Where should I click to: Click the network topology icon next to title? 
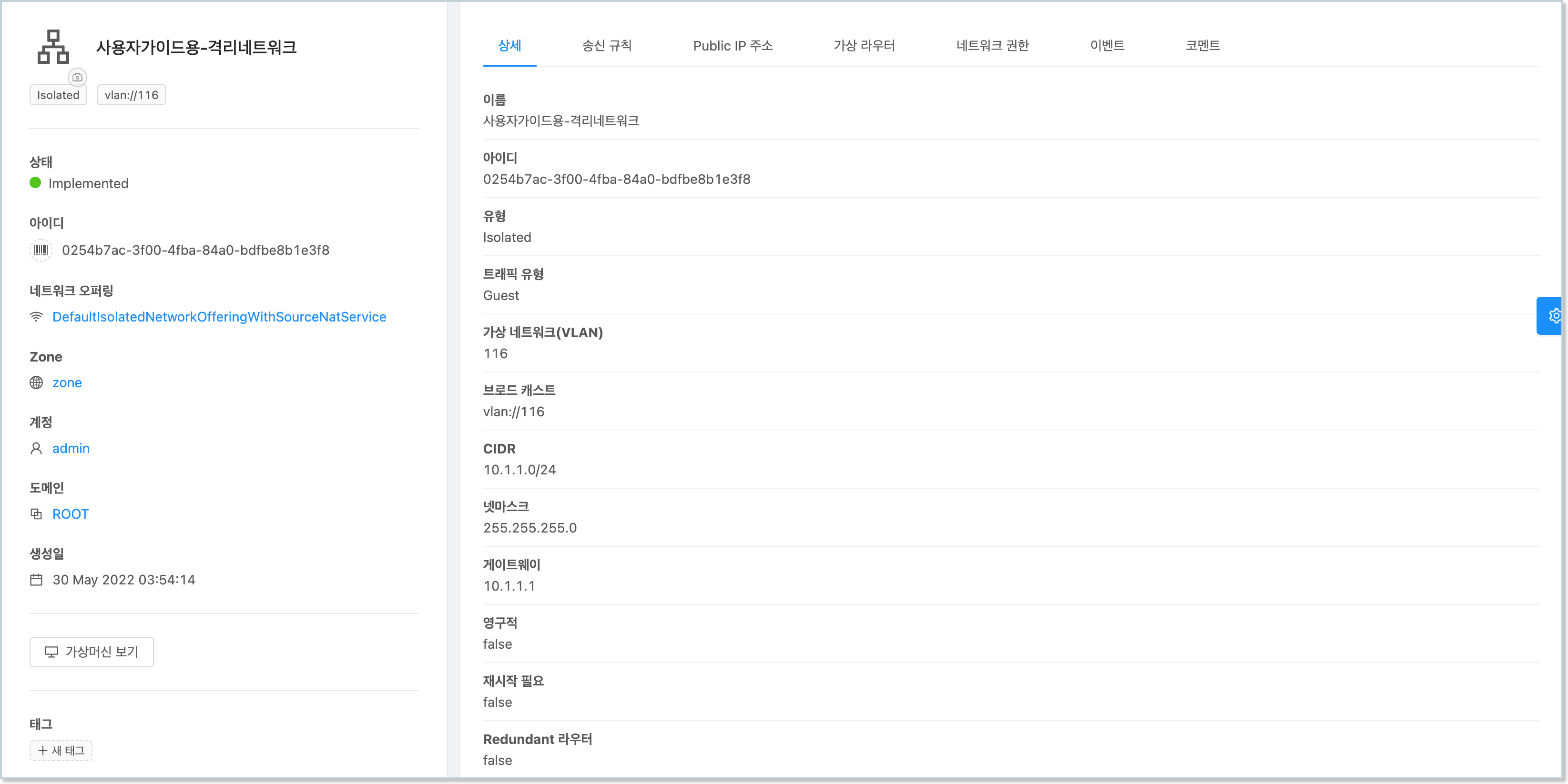53,47
